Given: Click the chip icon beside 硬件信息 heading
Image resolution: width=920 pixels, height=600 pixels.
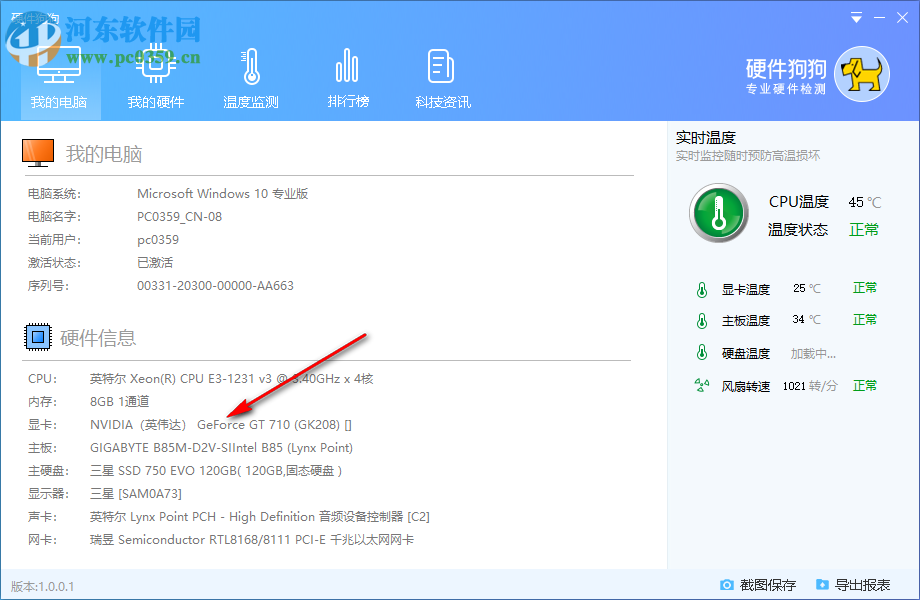Looking at the screenshot, I should pos(36,336).
